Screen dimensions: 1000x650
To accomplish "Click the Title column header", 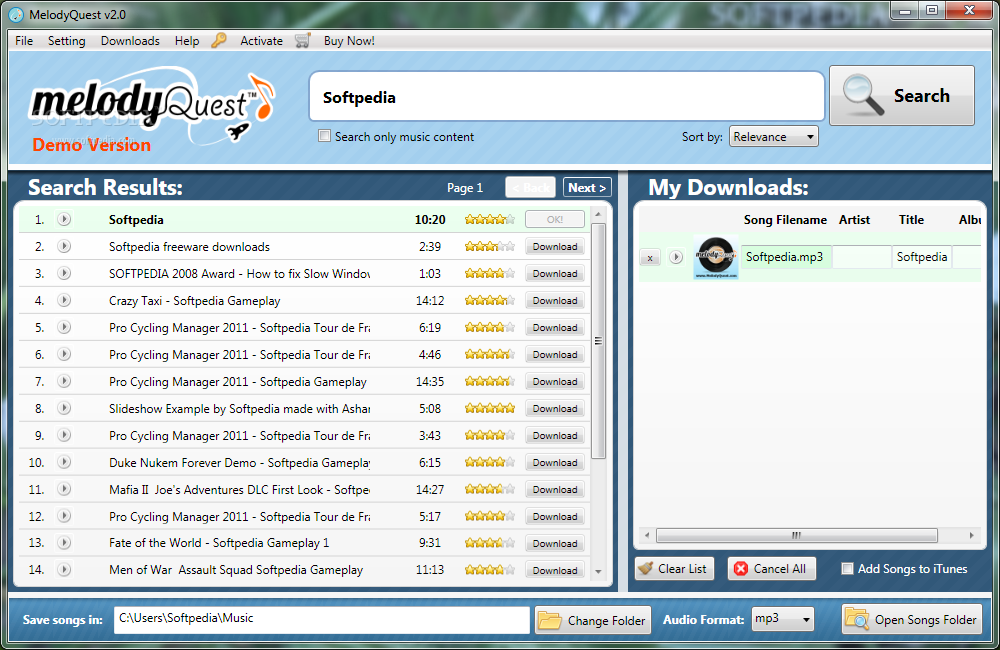I will [x=911, y=220].
